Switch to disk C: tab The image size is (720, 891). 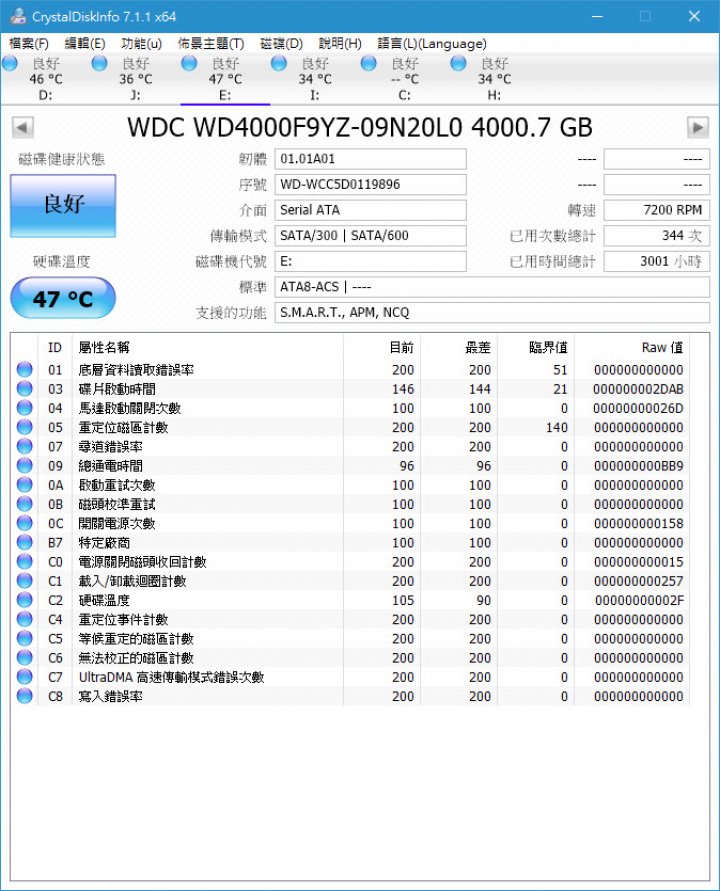tap(405, 79)
